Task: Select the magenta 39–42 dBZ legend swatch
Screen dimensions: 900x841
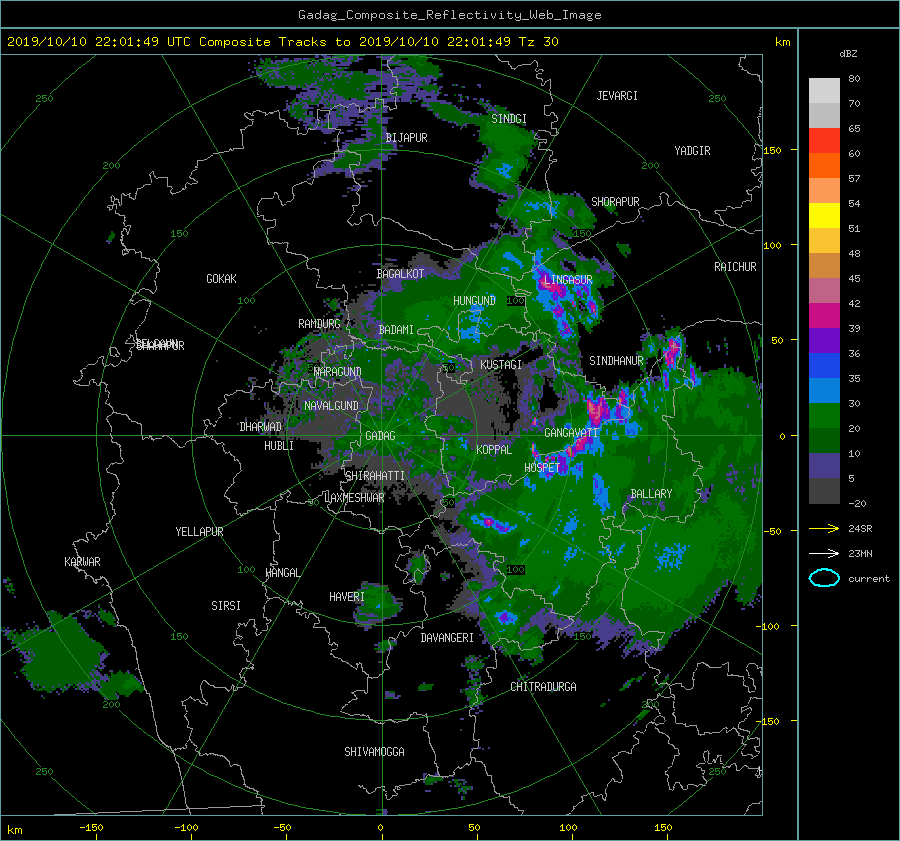Action: (824, 316)
